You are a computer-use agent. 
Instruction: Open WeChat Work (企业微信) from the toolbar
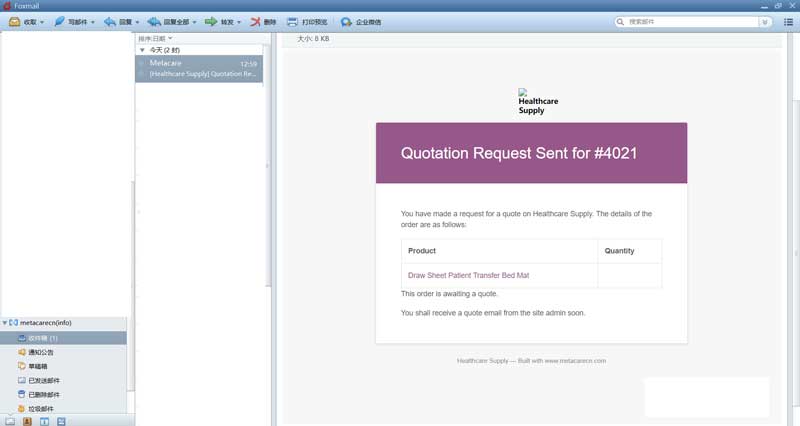click(361, 22)
